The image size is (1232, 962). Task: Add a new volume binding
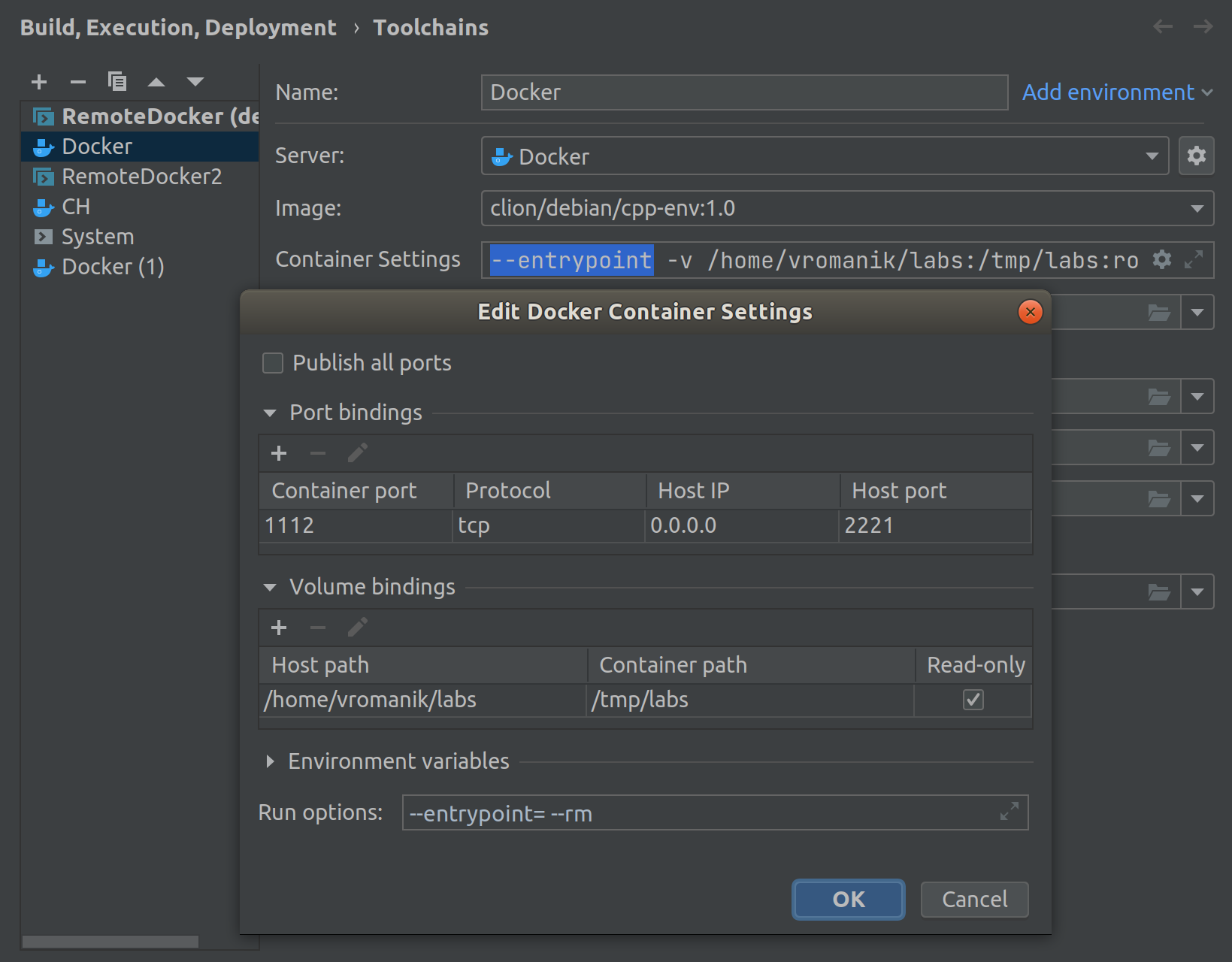(x=279, y=628)
